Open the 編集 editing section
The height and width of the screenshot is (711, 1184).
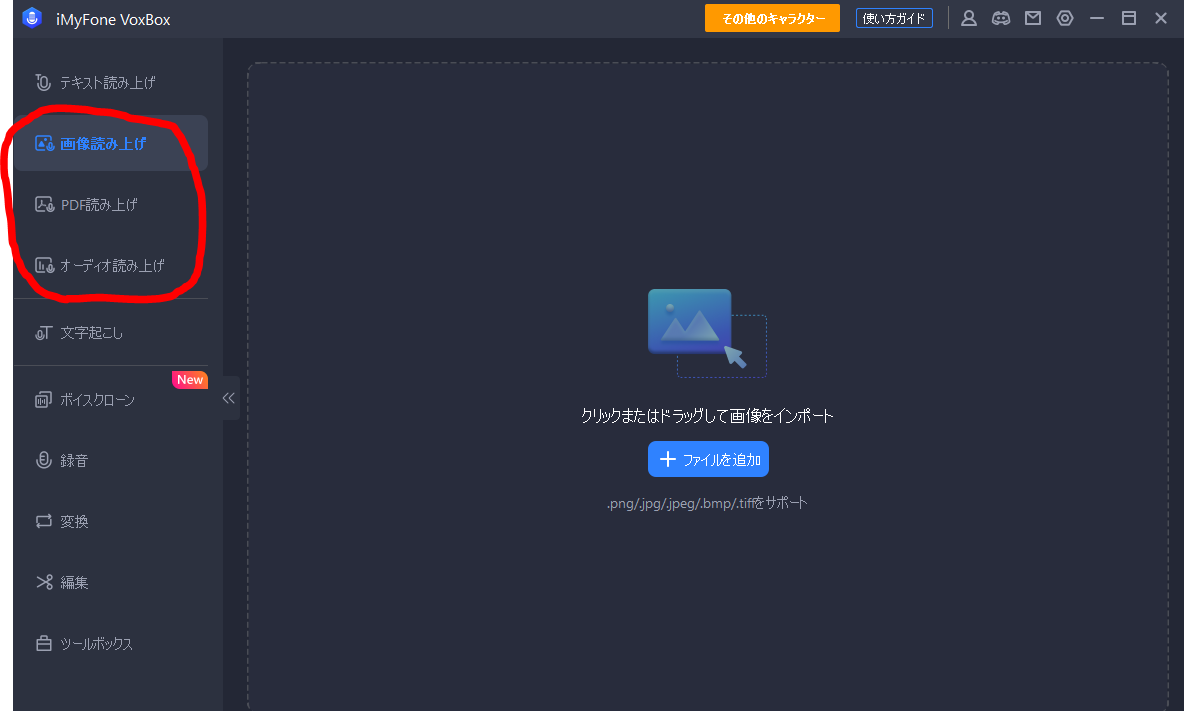point(74,583)
